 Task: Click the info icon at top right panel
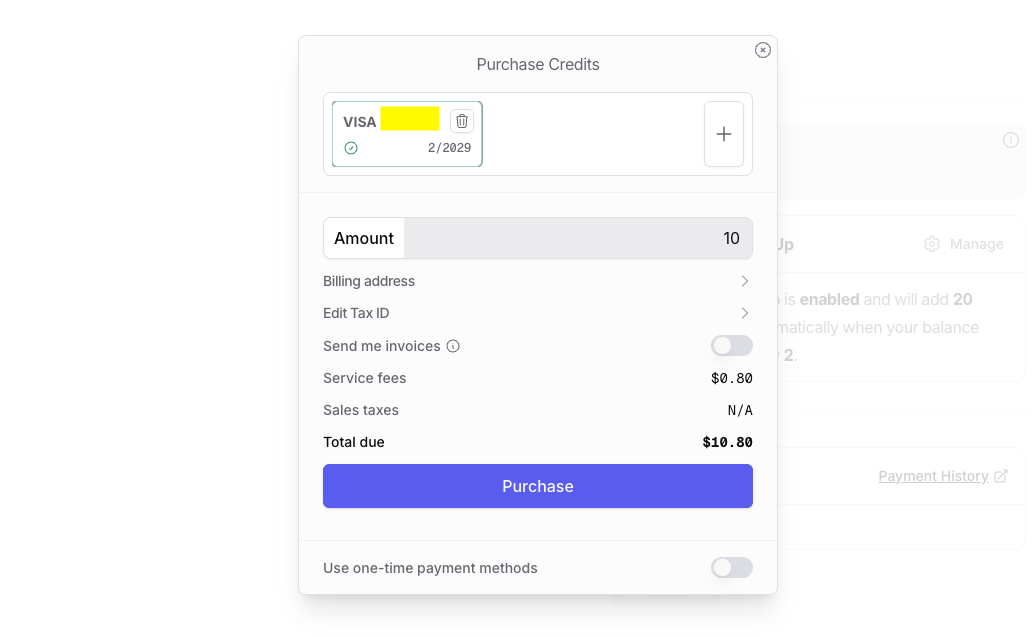(x=1011, y=140)
